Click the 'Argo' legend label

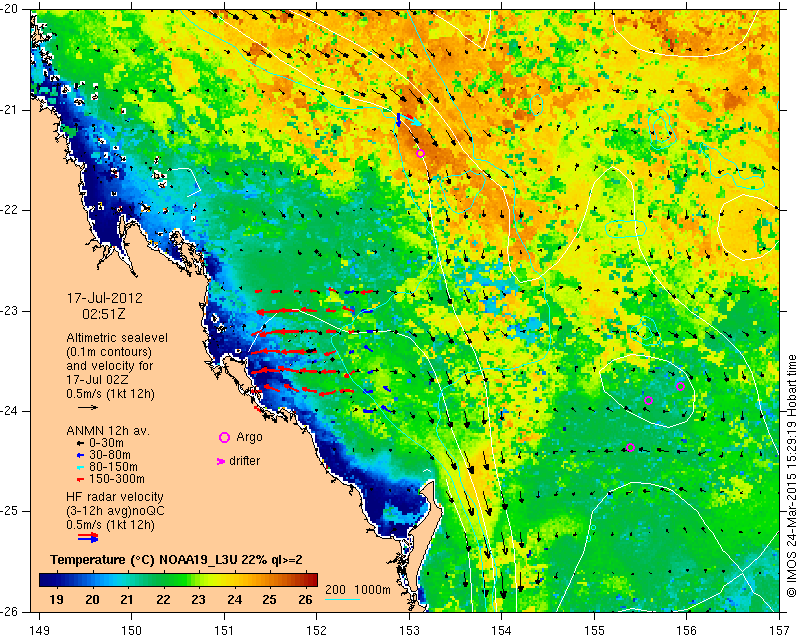(249, 437)
